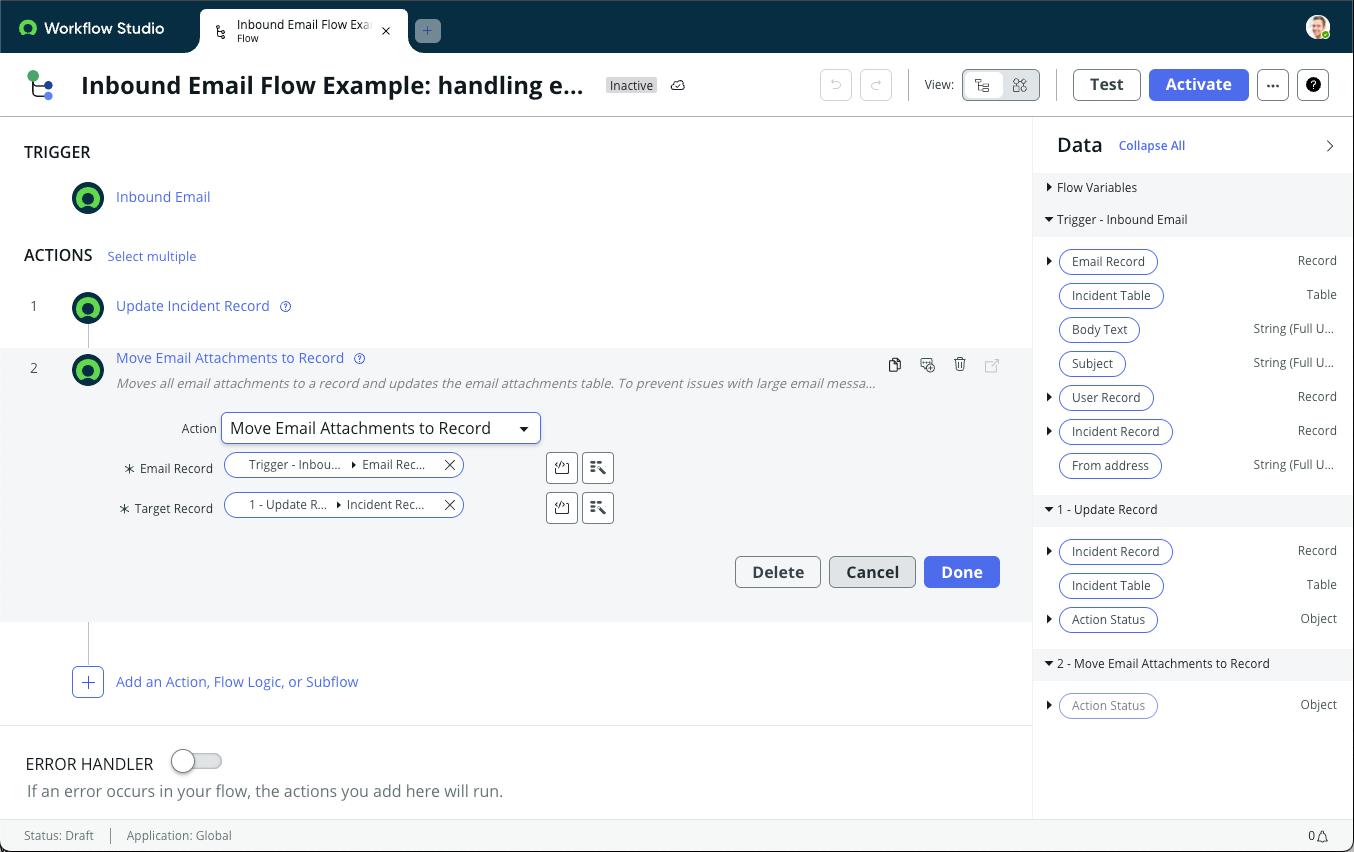Image resolution: width=1354 pixels, height=852 pixels.
Task: Click 'Status: Draft' in status bar
Action: (59, 836)
